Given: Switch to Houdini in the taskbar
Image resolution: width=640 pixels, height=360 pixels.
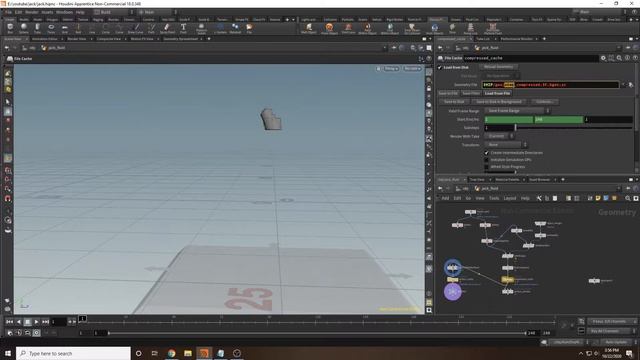Looking at the screenshot, I should pos(204,353).
